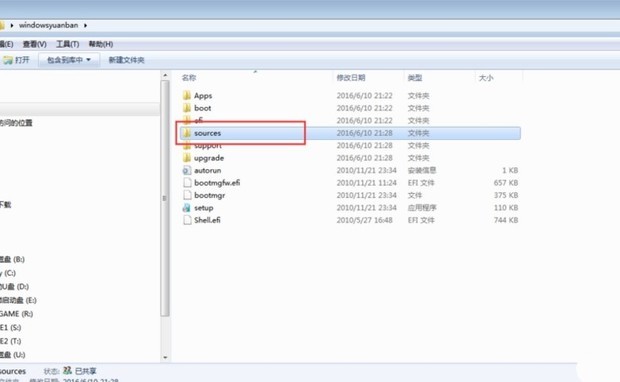Click the 安装信息 type of autorun

coord(422,170)
